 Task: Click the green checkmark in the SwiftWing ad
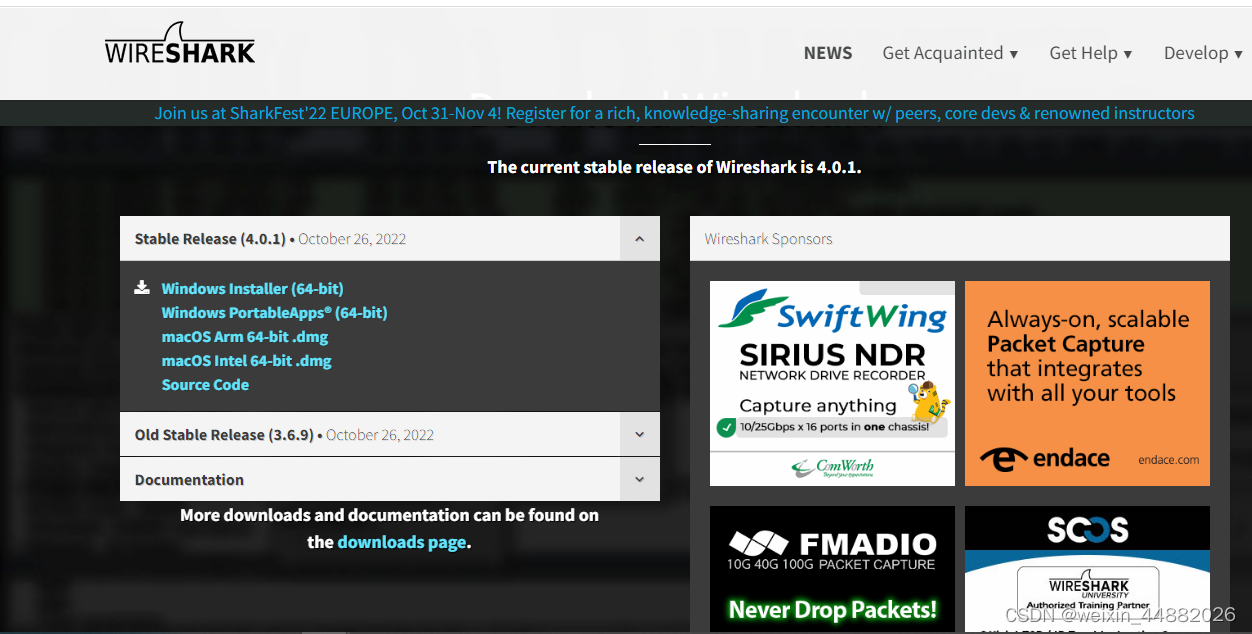point(727,428)
